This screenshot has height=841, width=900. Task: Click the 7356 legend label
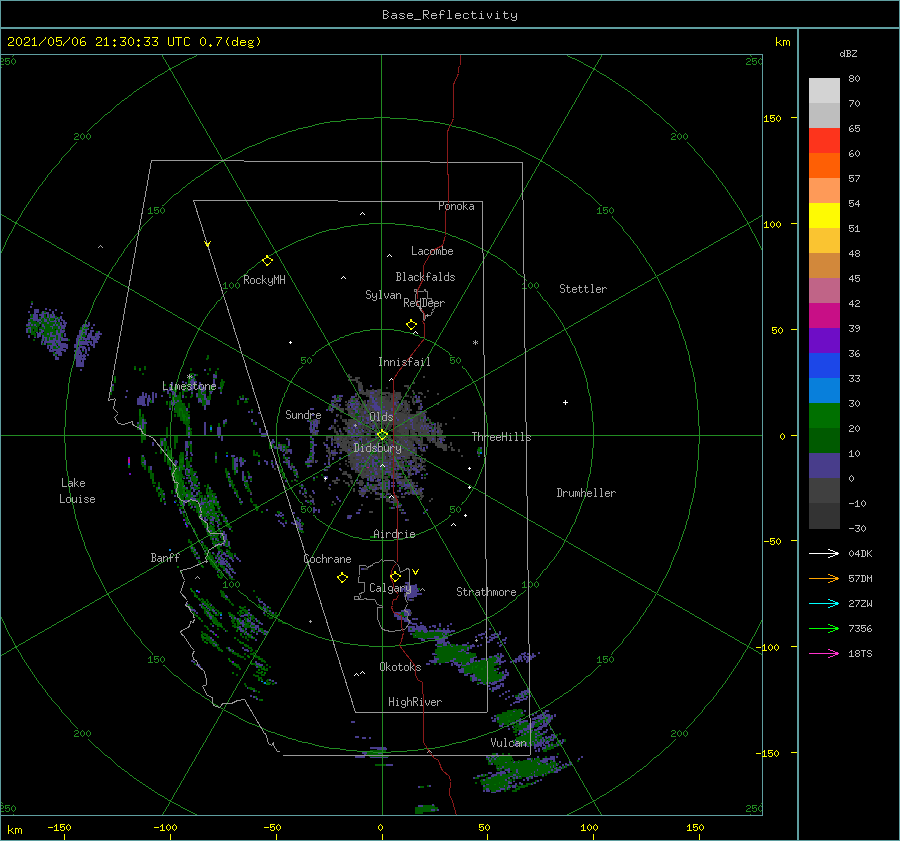860,629
